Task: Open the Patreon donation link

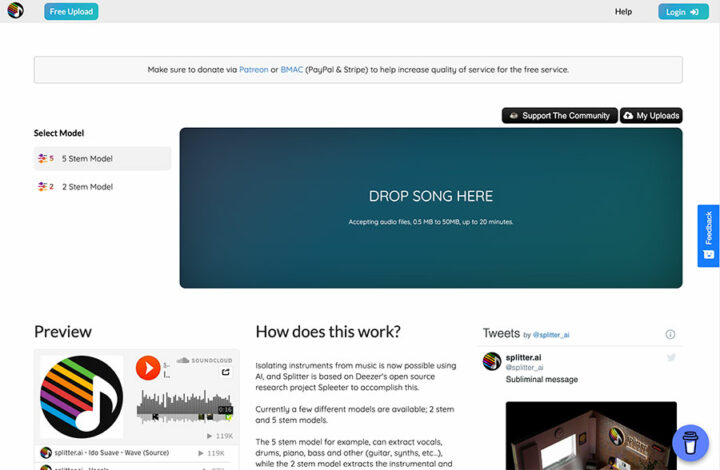Action: [253, 70]
